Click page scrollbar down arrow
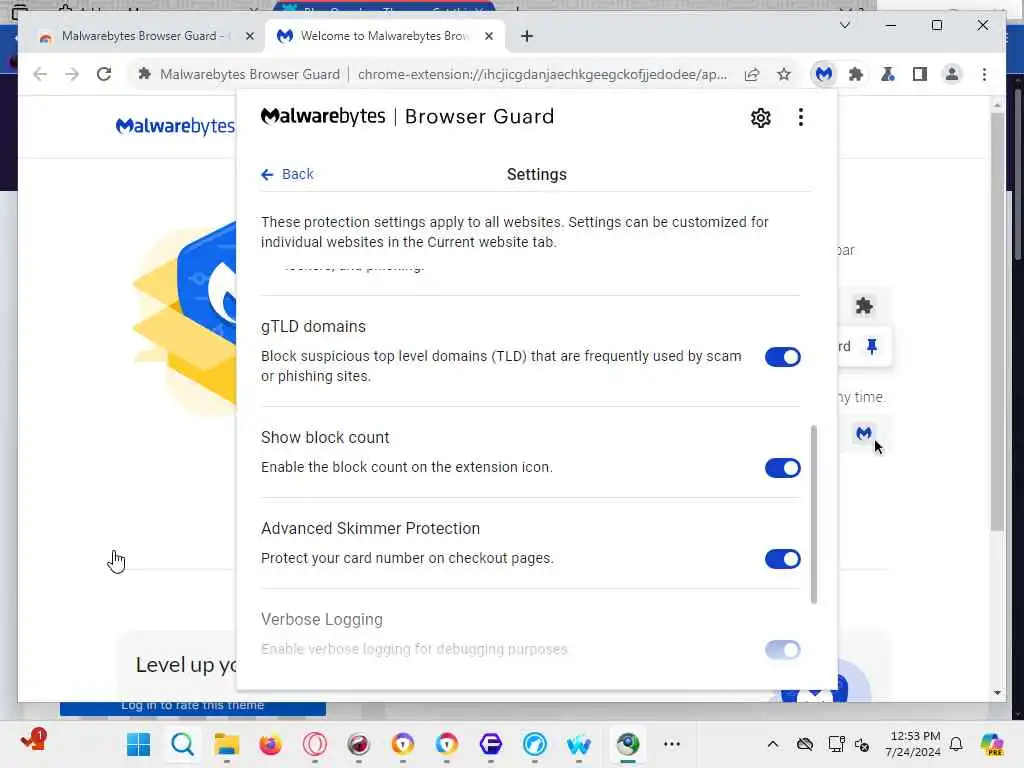This screenshot has height=768, width=1024. 997,693
